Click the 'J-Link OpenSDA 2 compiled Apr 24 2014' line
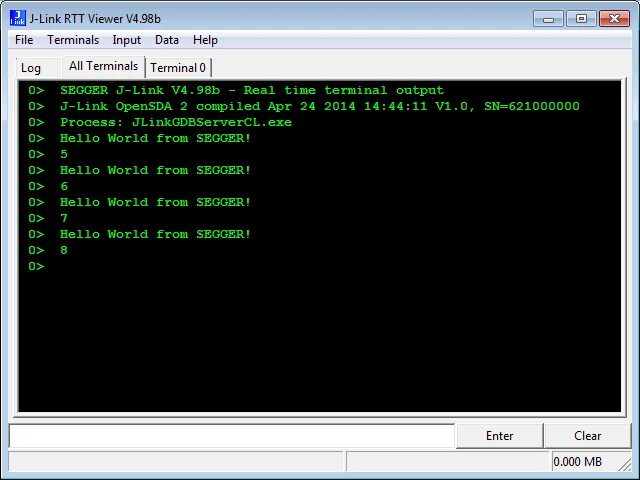640x480 pixels. click(x=320, y=106)
